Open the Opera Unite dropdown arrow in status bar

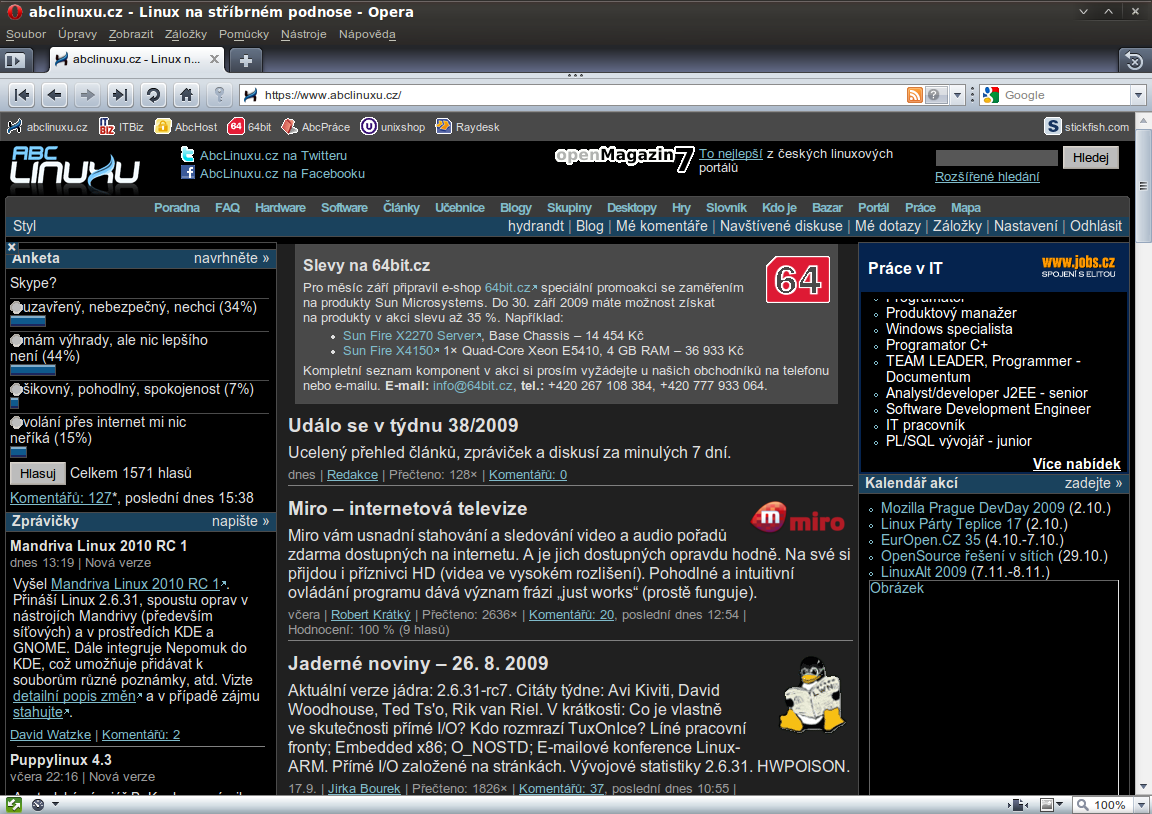tap(55, 804)
